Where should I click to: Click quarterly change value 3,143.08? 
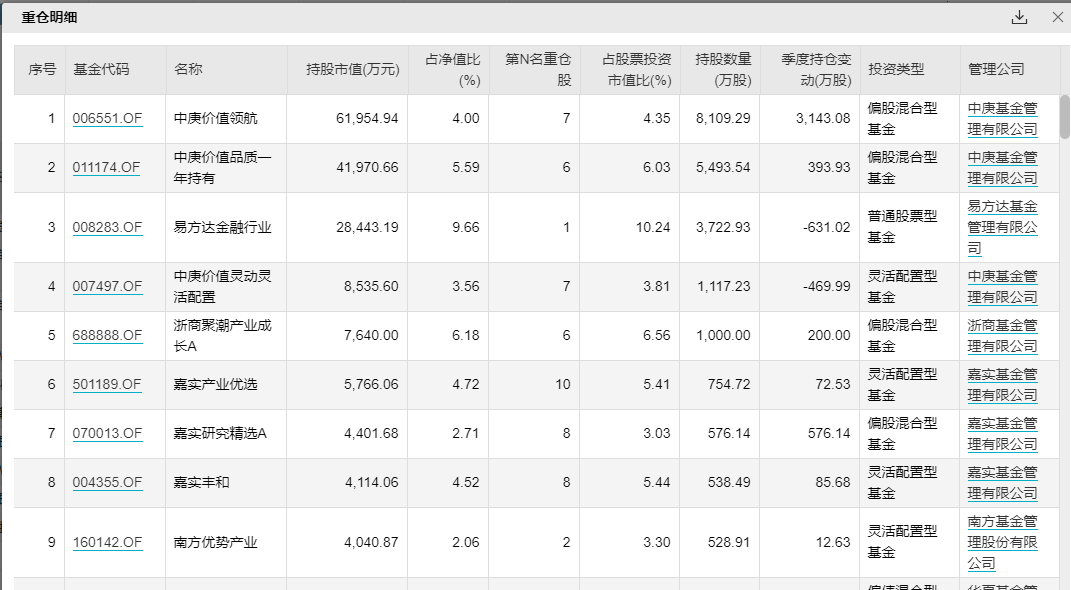823,118
